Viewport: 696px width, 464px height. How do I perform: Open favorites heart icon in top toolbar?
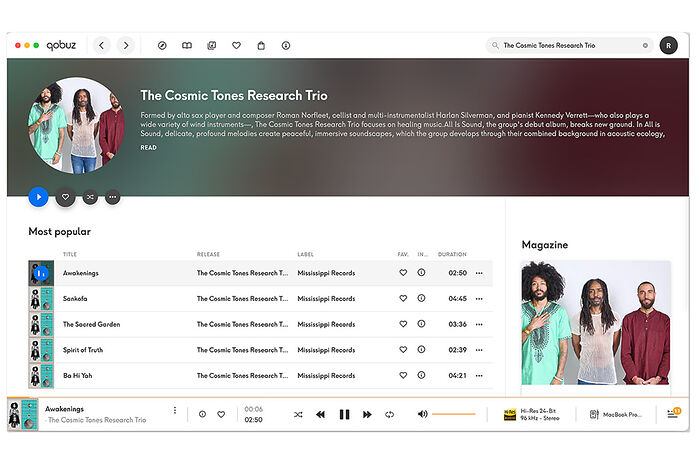(237, 45)
